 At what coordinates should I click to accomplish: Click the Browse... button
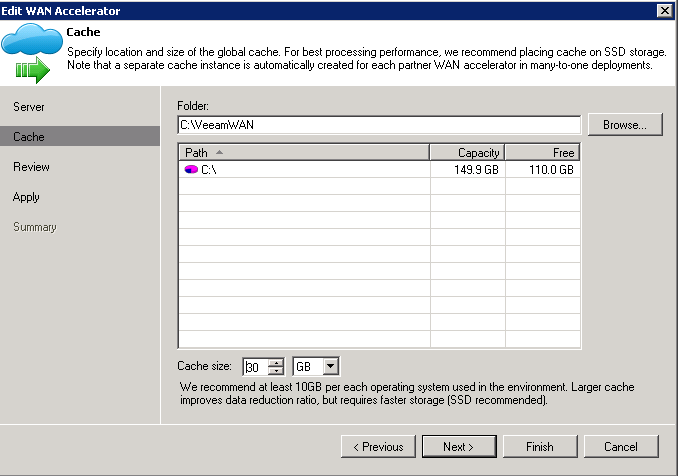click(625, 125)
